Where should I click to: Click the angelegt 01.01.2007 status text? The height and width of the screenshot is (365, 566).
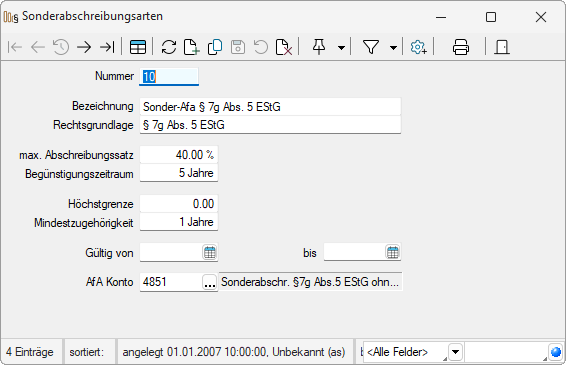[x=234, y=352]
